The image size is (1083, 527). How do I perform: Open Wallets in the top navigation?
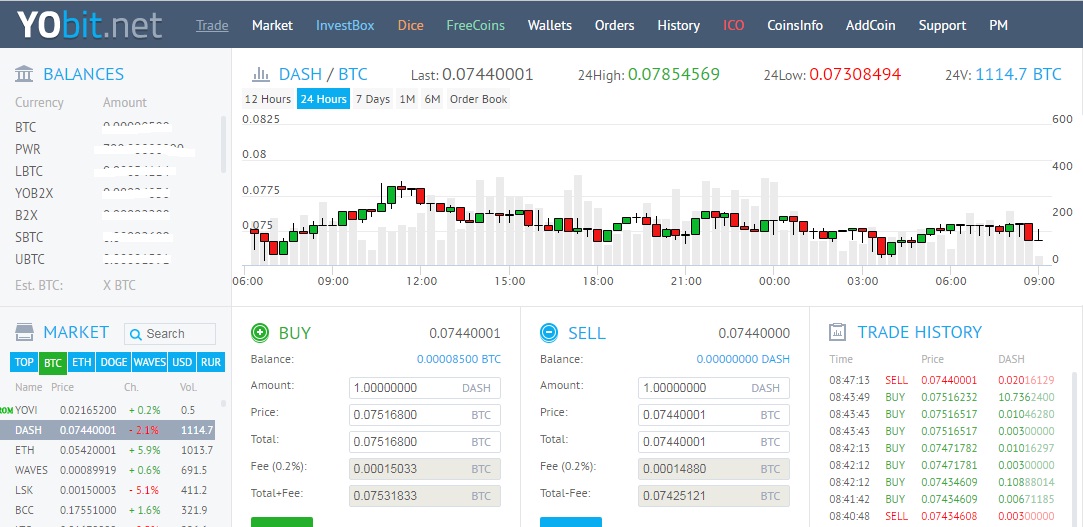click(550, 26)
